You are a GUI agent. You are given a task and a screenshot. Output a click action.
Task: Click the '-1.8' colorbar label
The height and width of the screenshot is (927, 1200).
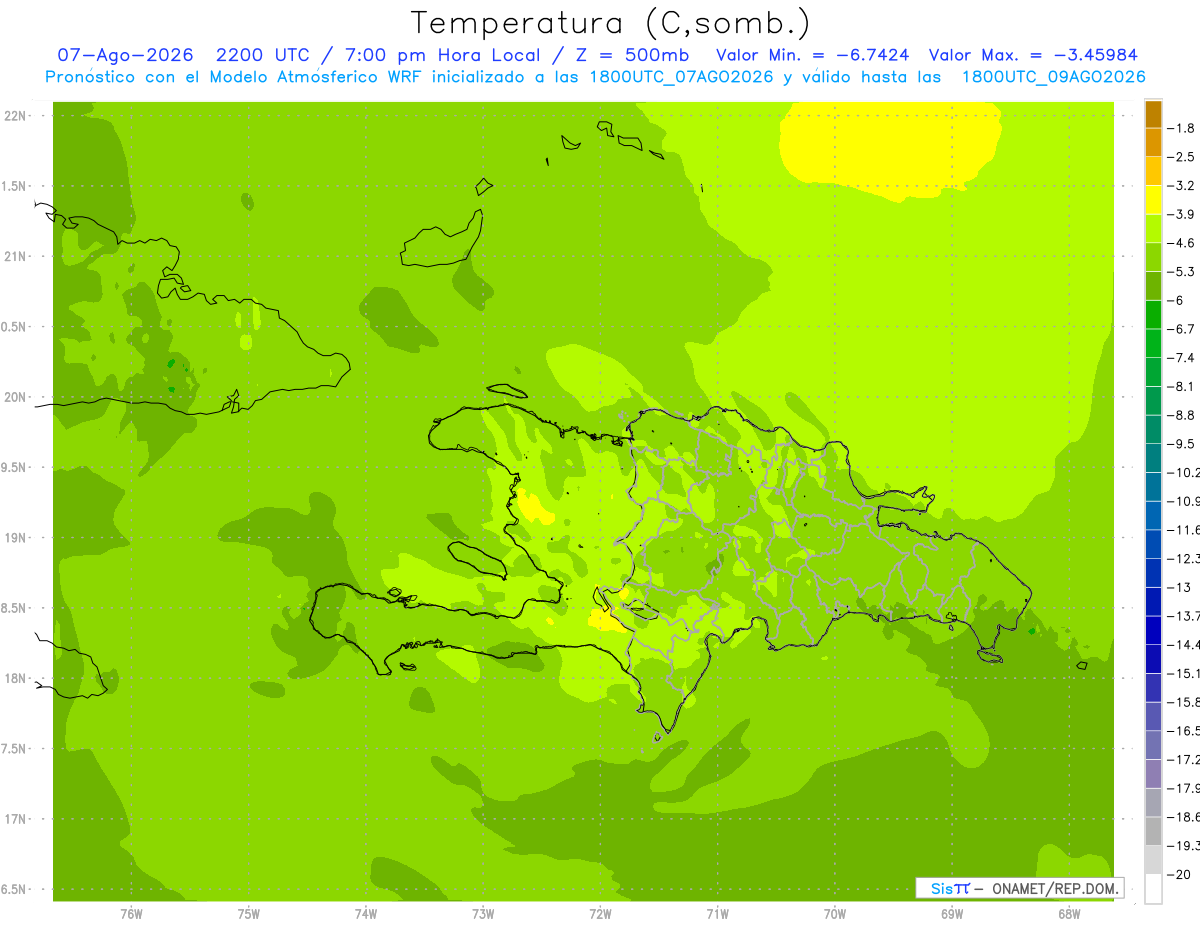[x=1183, y=128]
